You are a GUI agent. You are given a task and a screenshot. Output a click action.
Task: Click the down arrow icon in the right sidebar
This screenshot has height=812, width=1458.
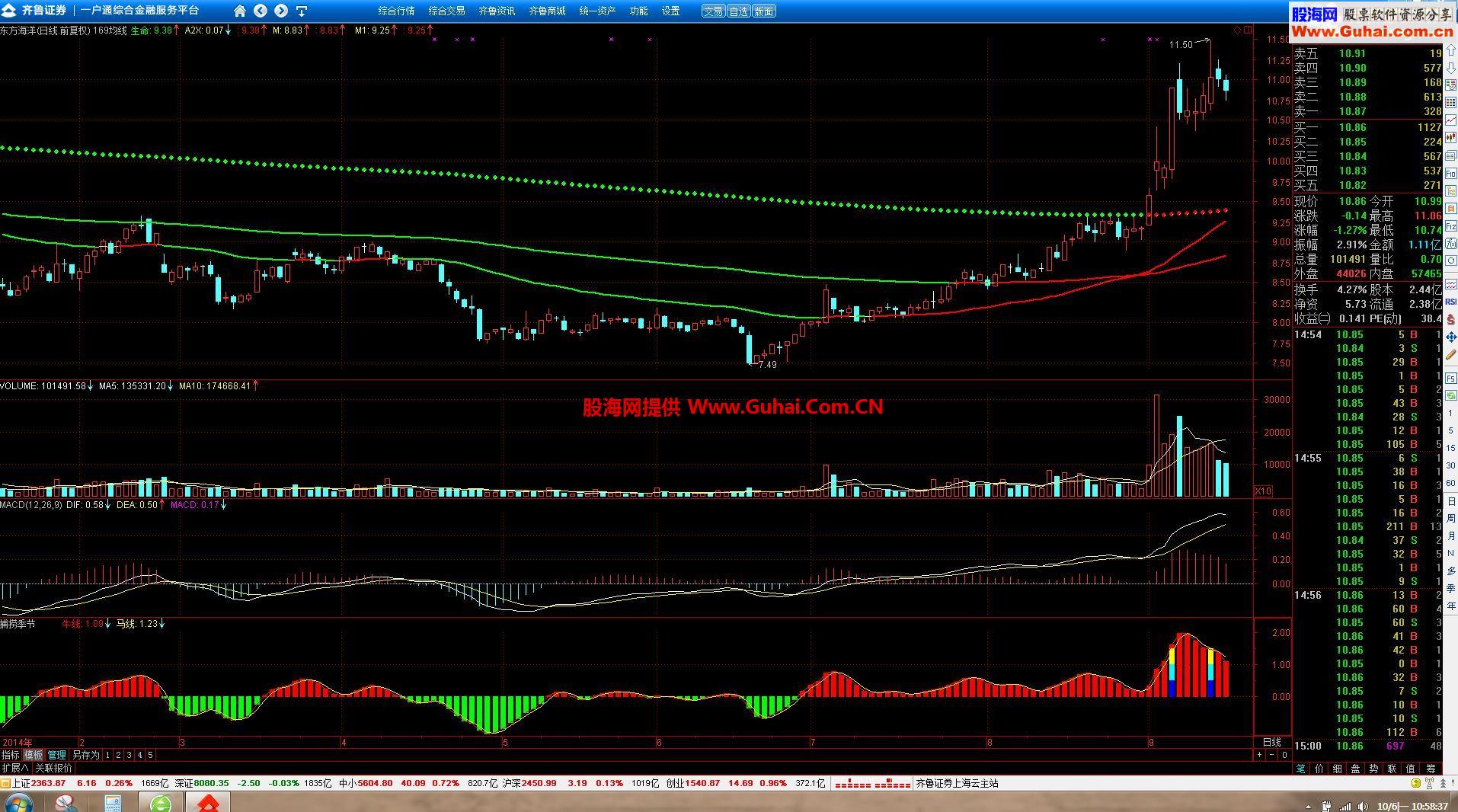click(1450, 69)
